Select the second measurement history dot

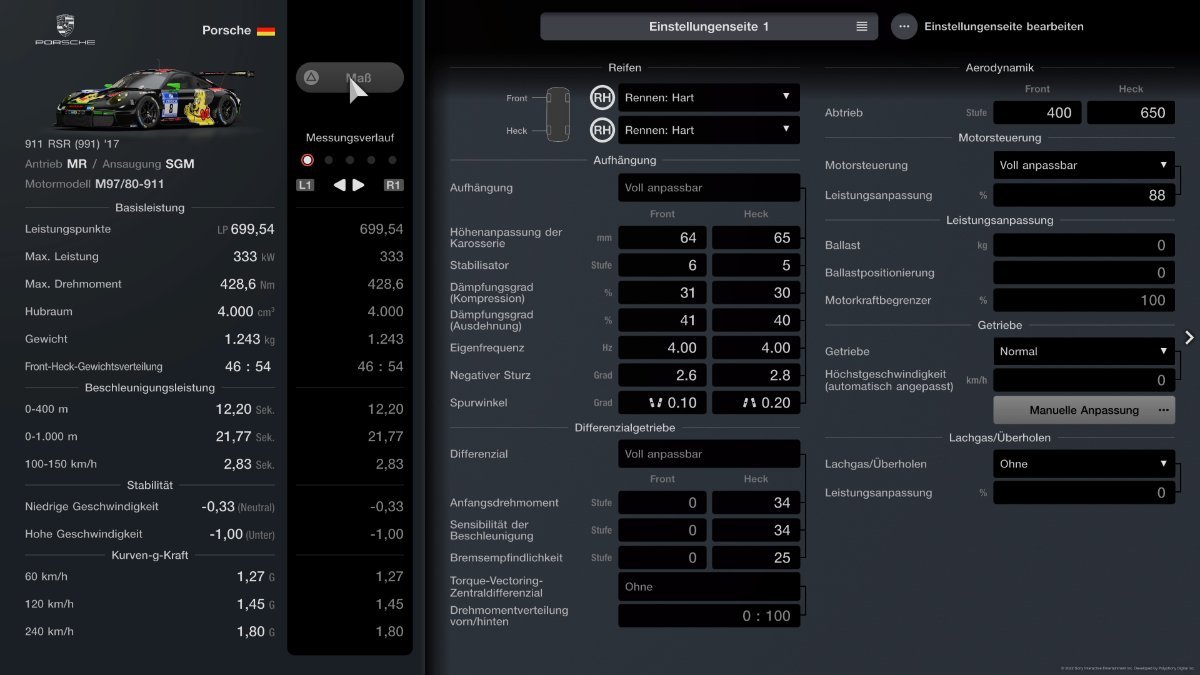328,160
